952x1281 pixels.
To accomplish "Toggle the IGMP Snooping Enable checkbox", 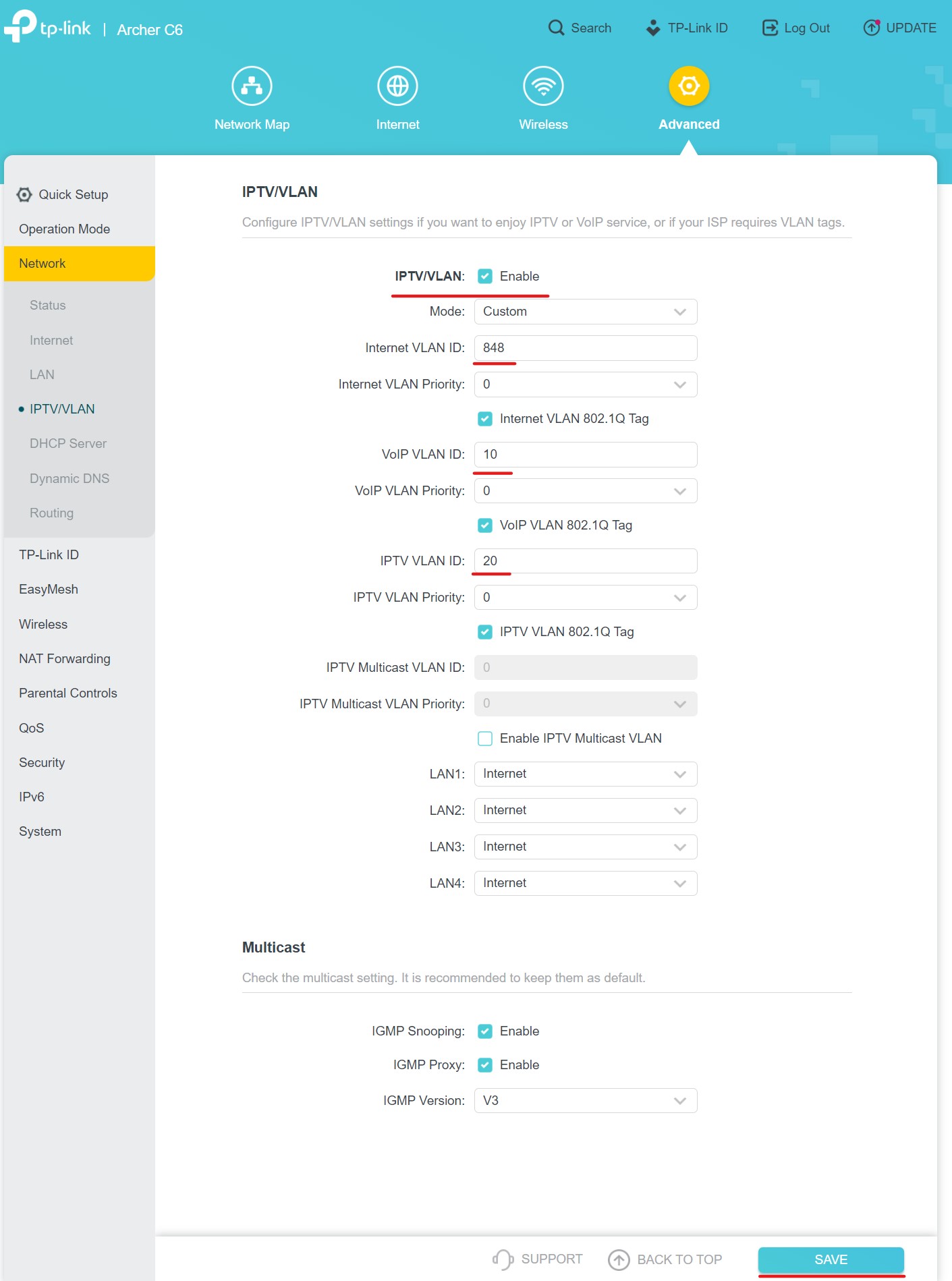I will [x=485, y=1031].
